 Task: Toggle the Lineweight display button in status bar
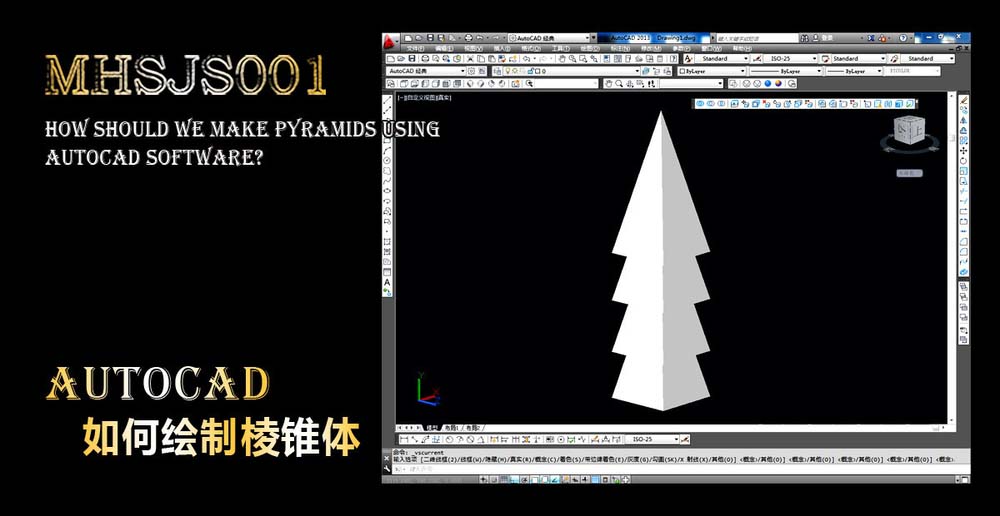tap(585, 480)
